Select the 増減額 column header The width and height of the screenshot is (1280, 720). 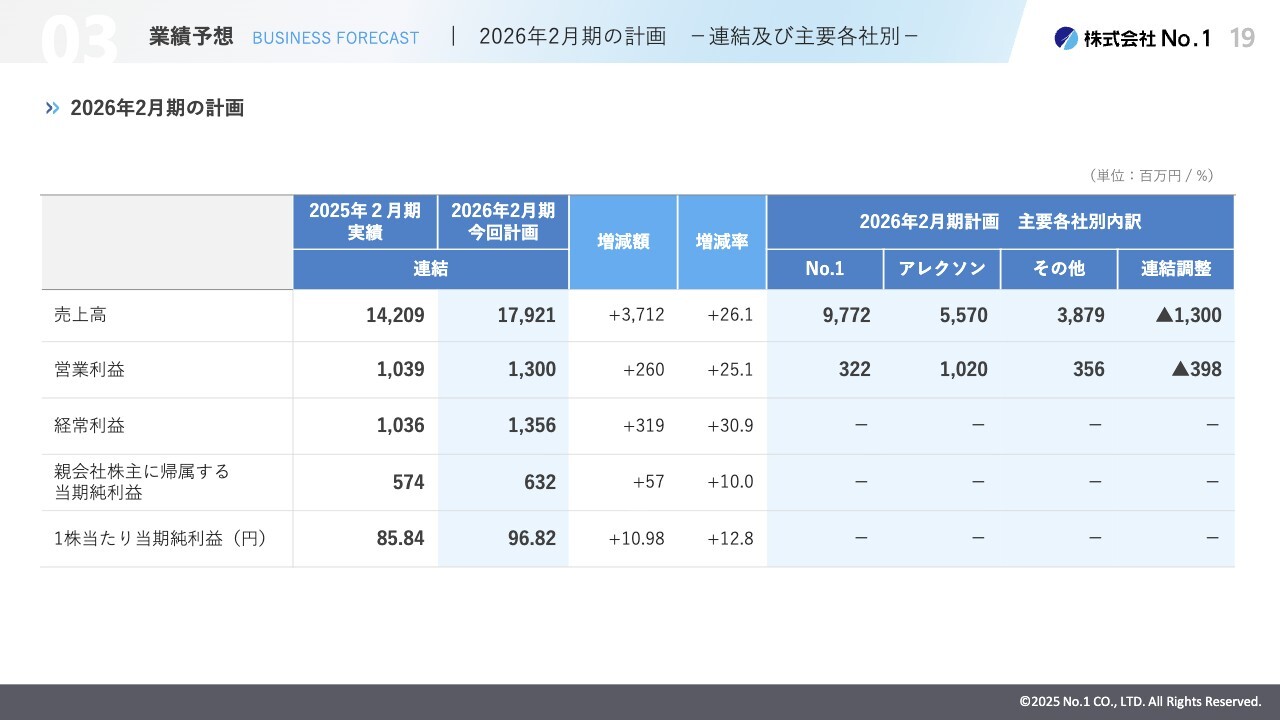click(623, 242)
